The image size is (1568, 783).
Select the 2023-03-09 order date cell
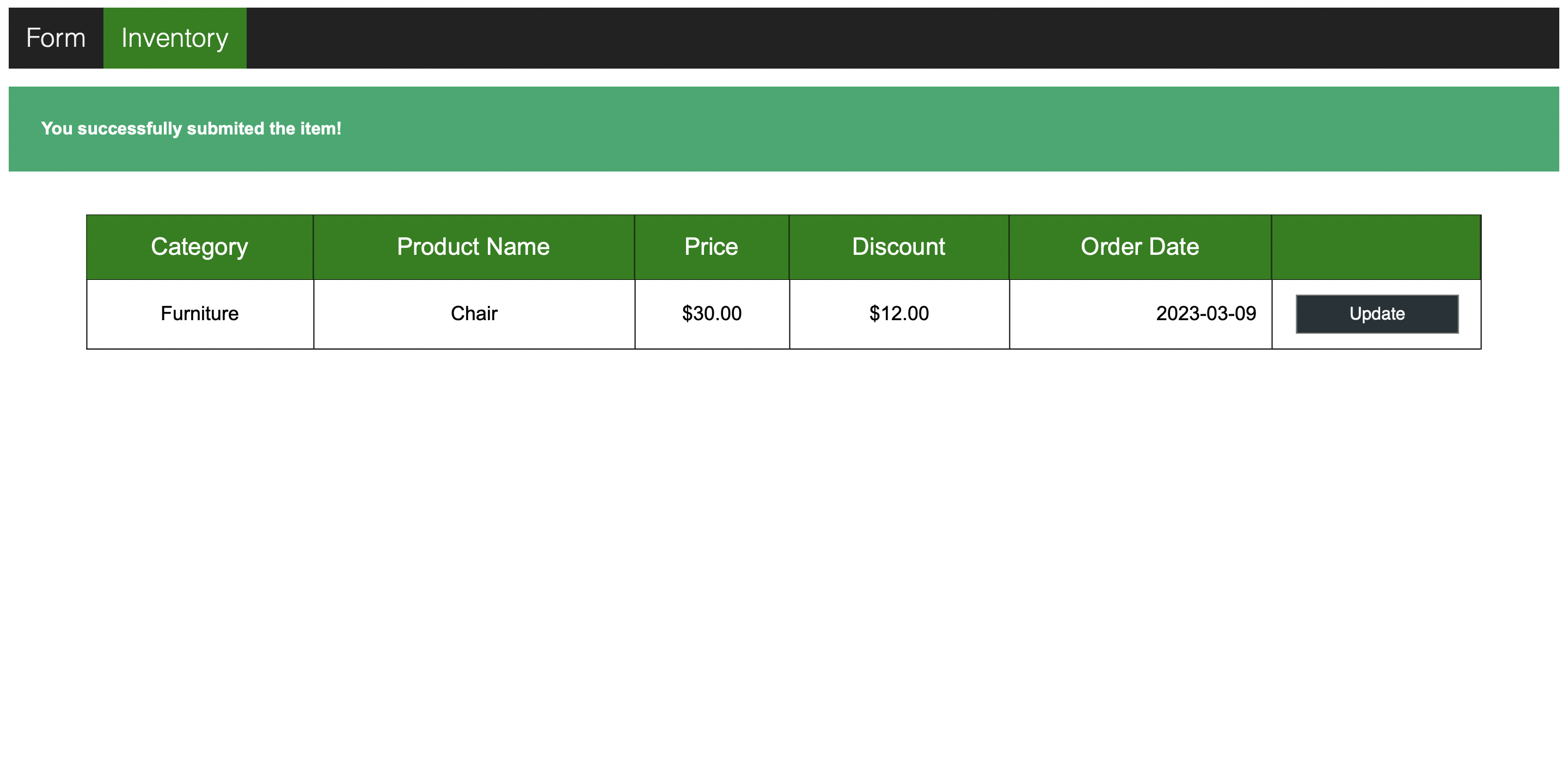[1140, 314]
